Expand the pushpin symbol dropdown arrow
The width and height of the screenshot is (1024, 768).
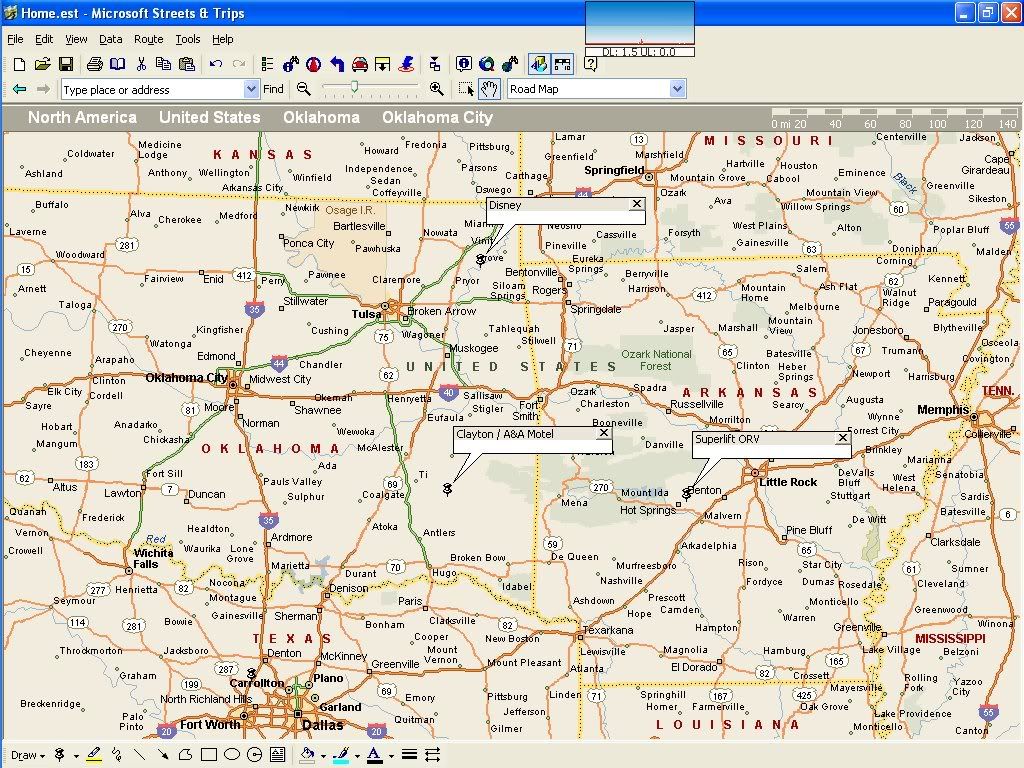point(76,756)
